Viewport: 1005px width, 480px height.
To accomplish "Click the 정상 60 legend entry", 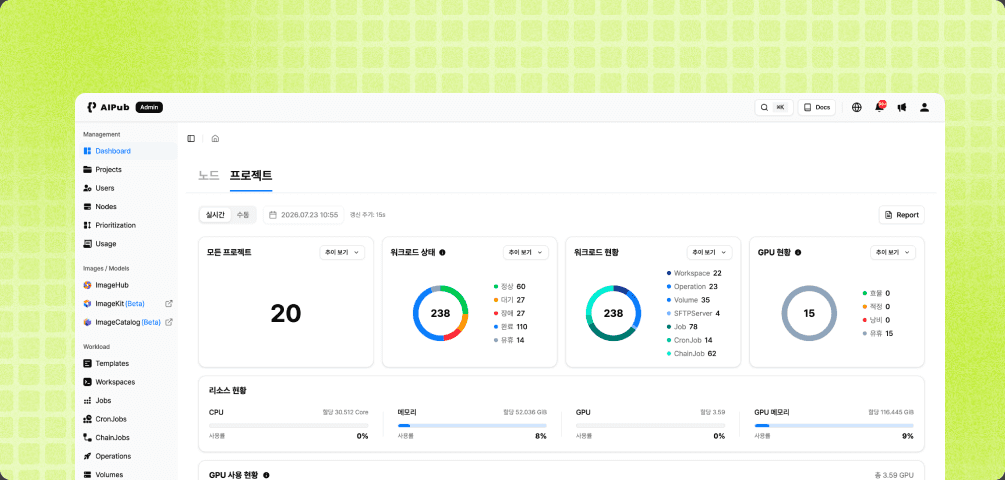I will 510,286.
